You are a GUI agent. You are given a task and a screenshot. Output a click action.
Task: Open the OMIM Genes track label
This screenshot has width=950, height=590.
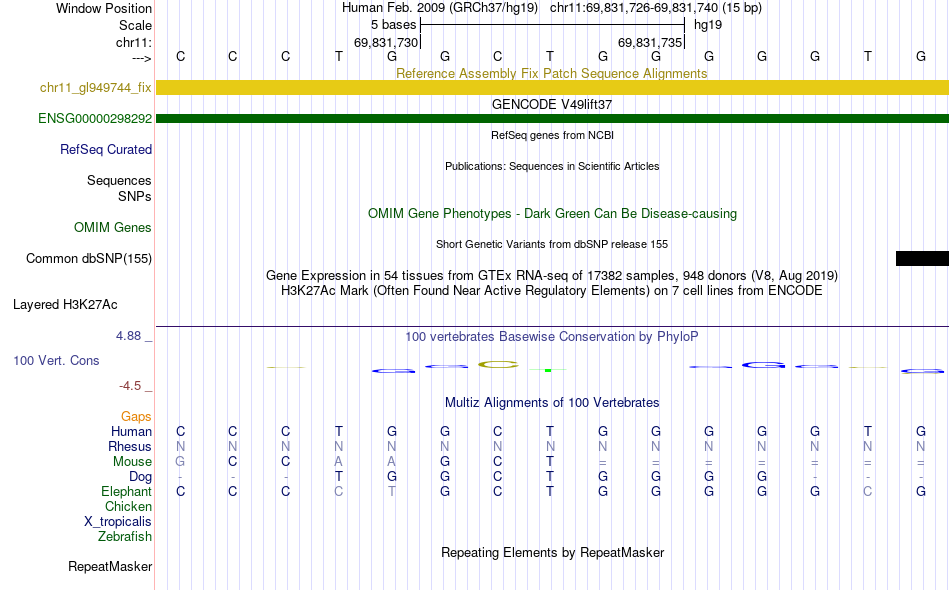tap(113, 228)
